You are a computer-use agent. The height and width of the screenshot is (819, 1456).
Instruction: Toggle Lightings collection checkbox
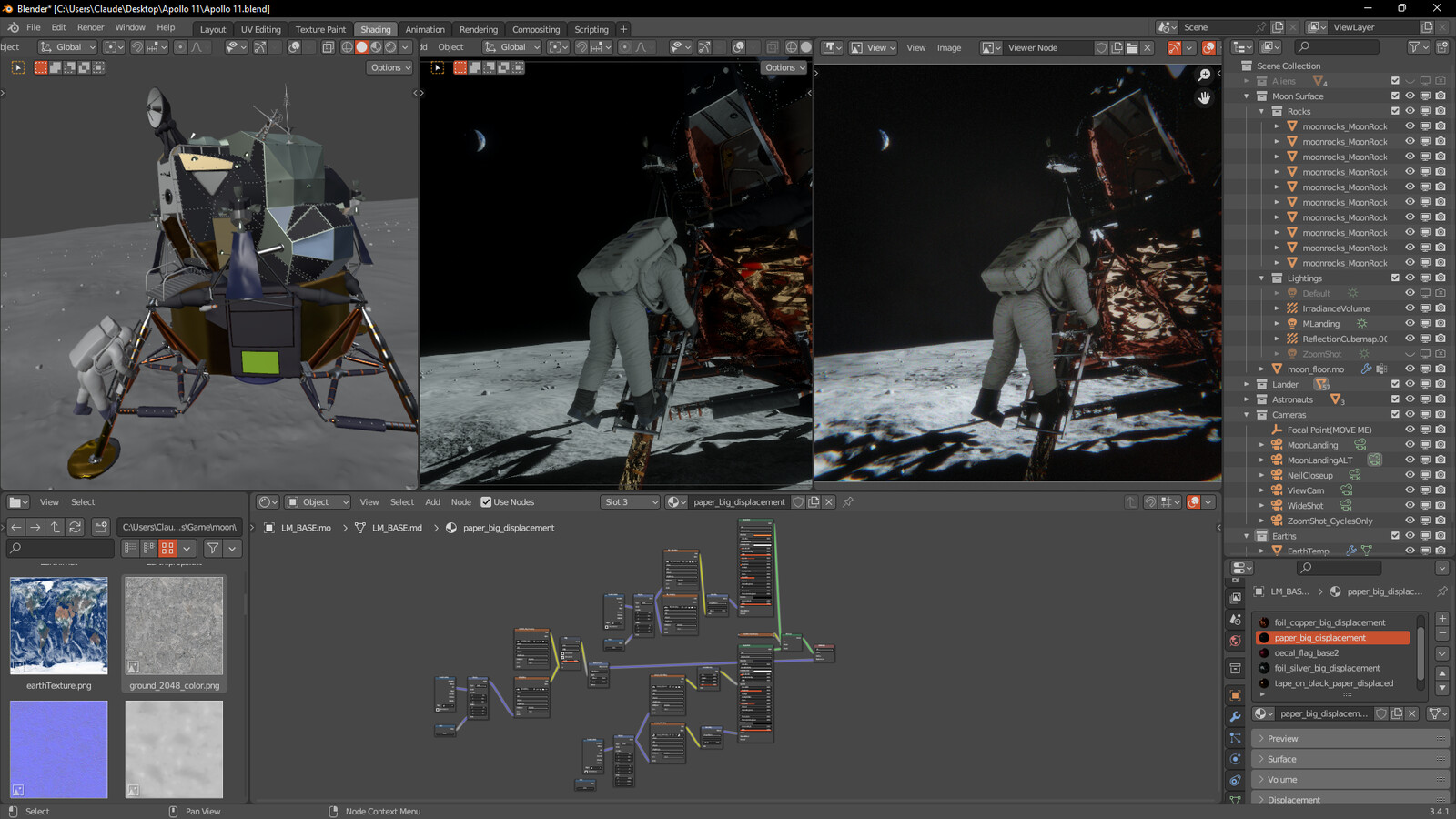click(x=1395, y=278)
